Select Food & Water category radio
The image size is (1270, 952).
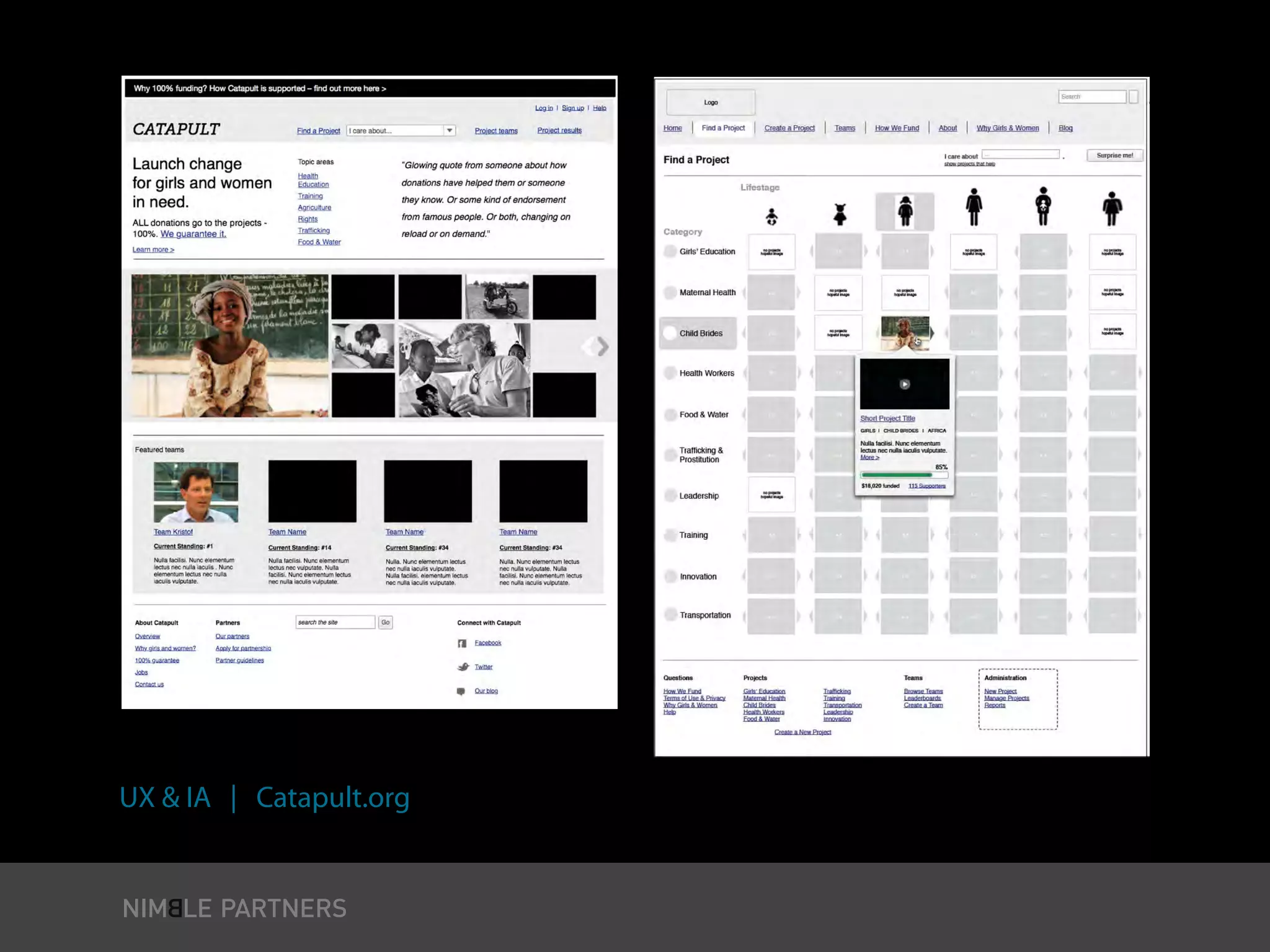click(670, 415)
